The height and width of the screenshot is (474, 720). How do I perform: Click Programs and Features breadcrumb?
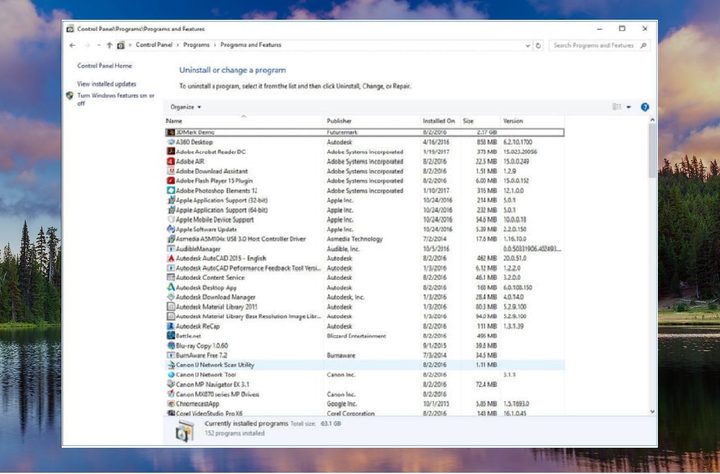click(x=251, y=45)
